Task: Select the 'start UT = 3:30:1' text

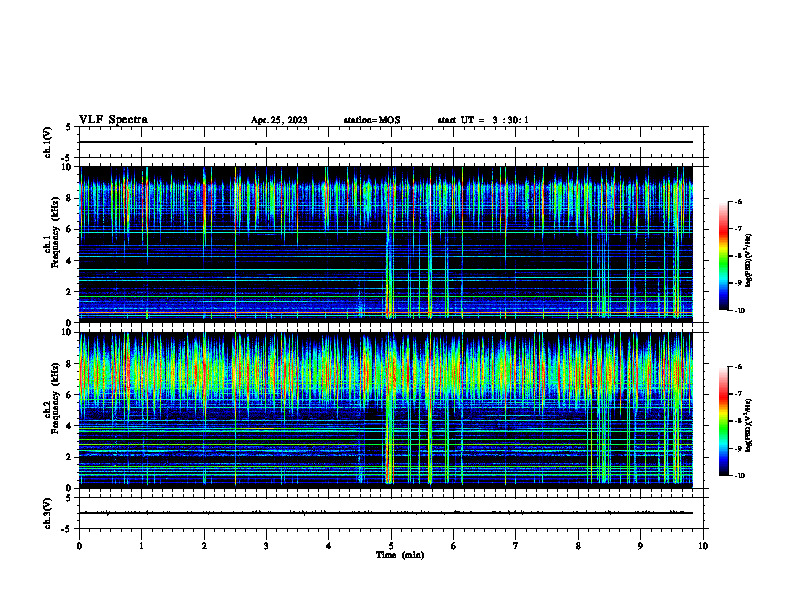Action: 483,120
